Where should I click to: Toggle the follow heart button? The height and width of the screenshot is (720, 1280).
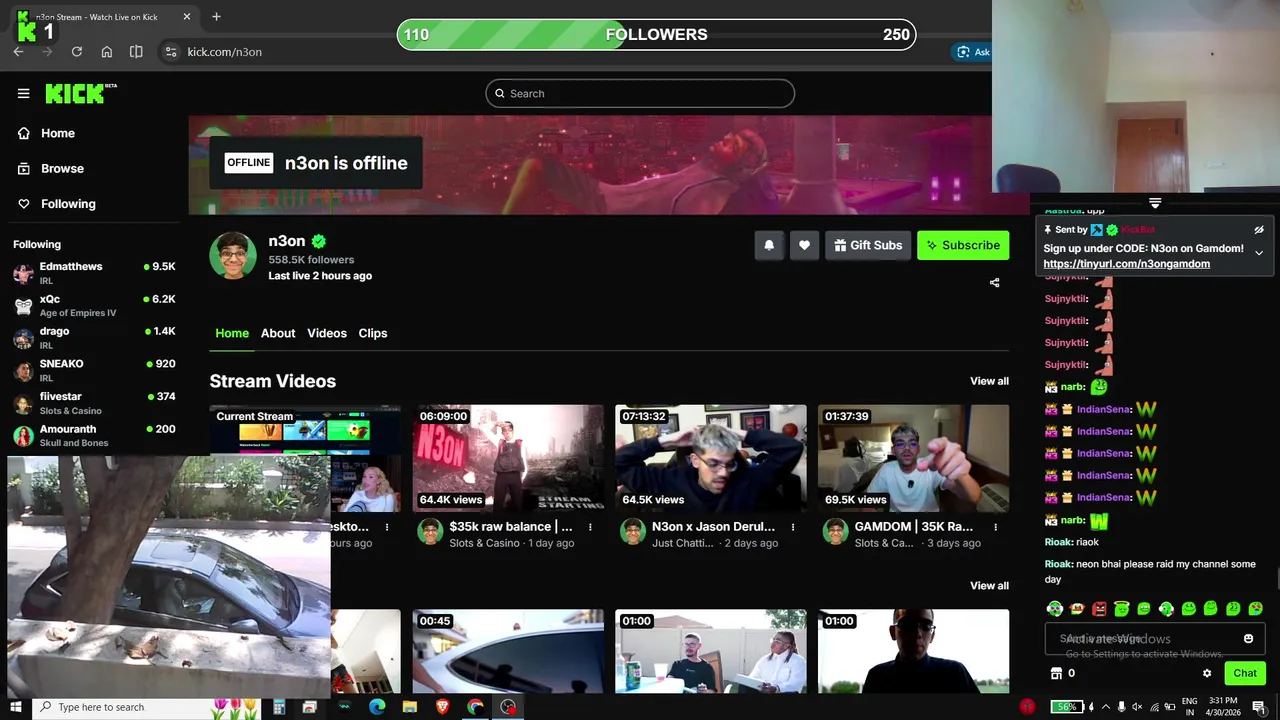click(x=804, y=245)
